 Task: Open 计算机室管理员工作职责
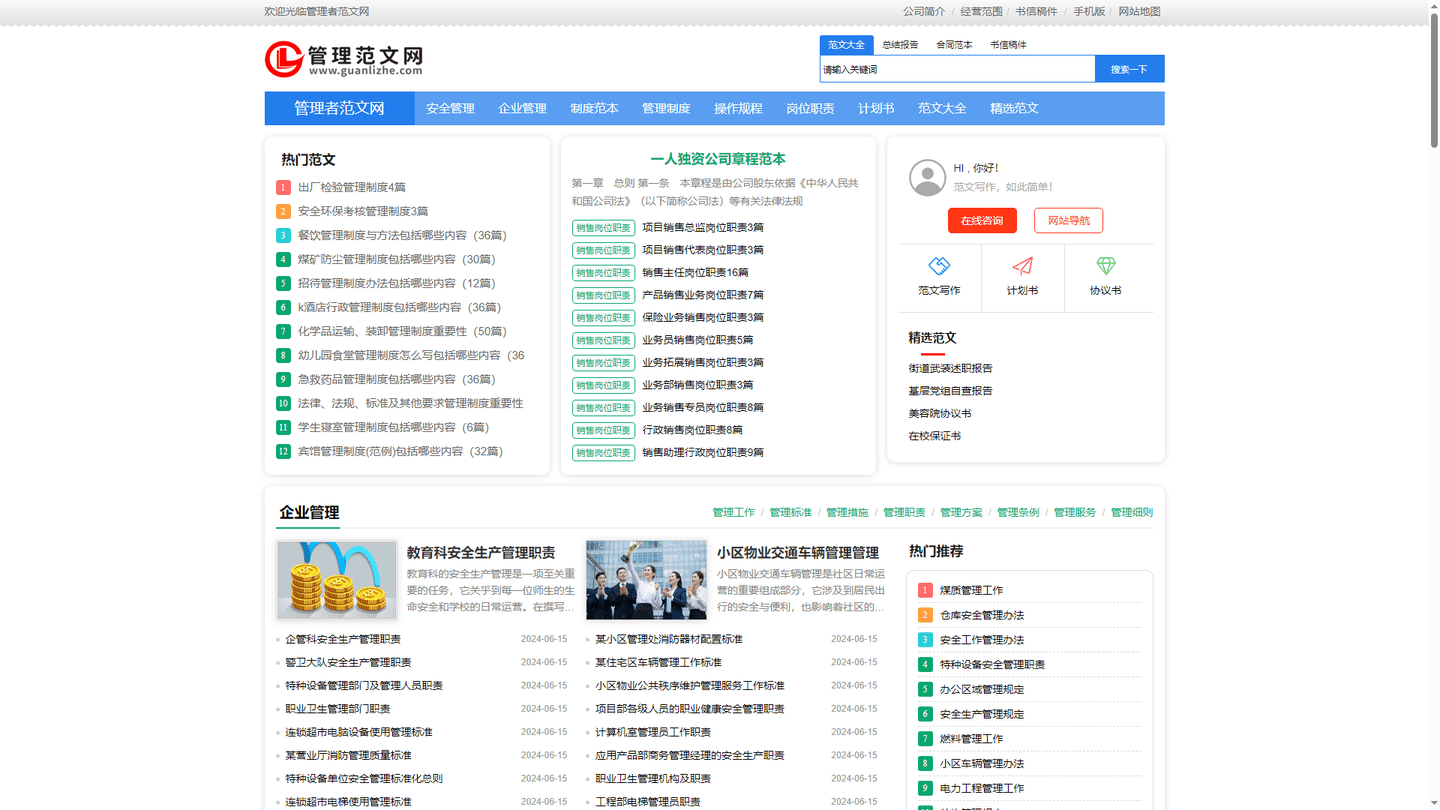tap(653, 732)
